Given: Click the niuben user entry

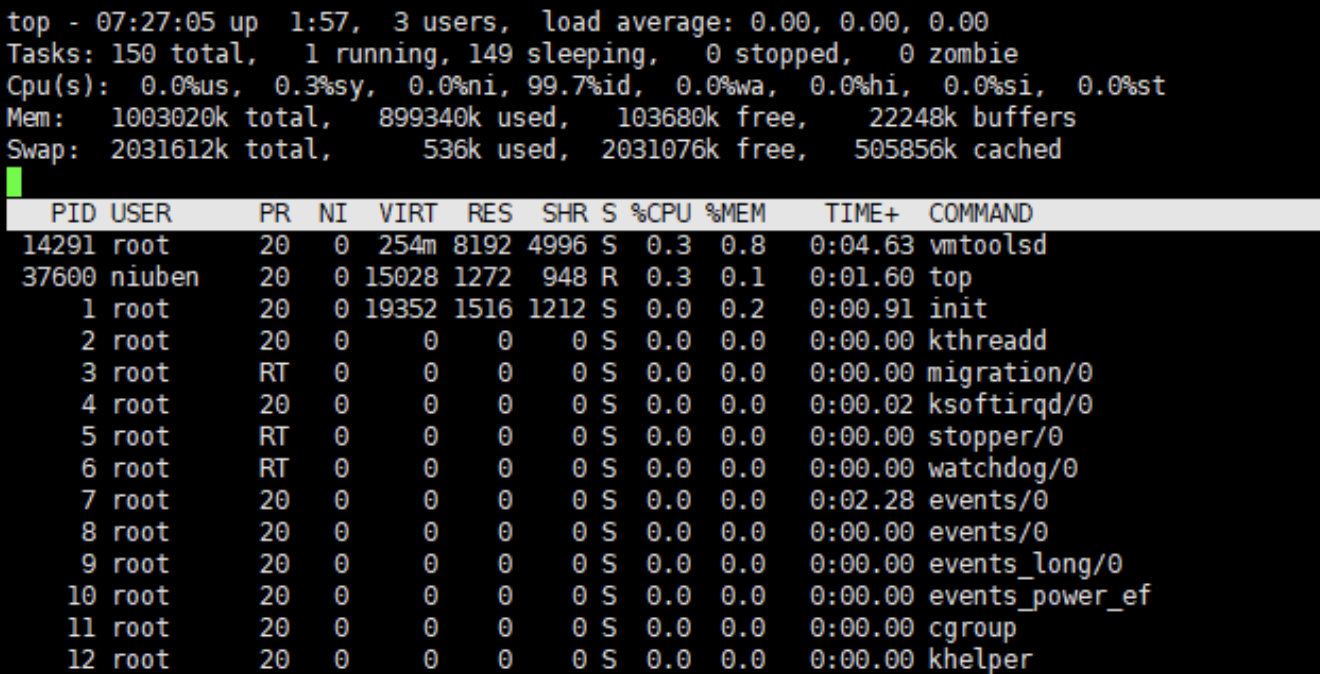Looking at the screenshot, I should 155,278.
